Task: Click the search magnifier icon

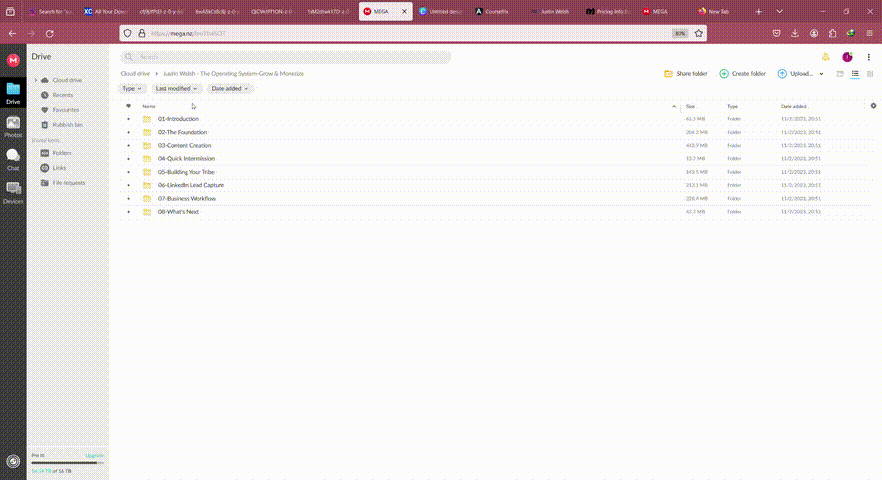Action: (129, 57)
